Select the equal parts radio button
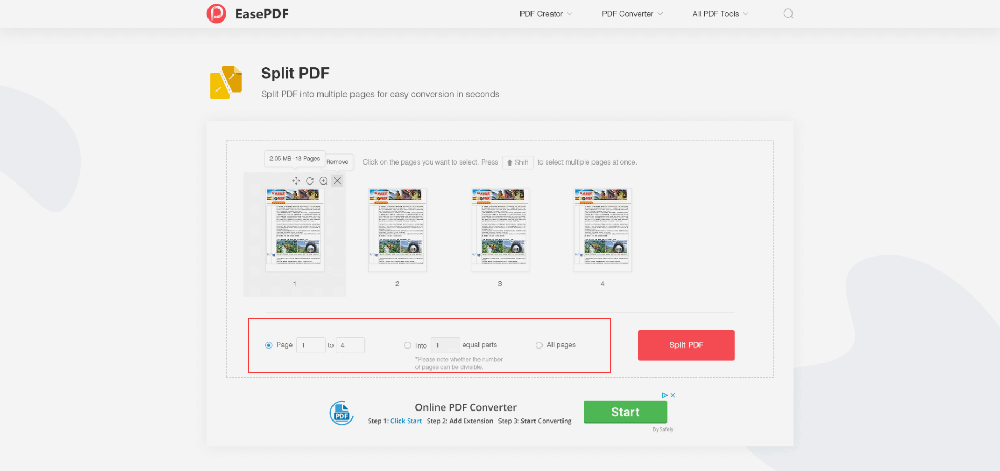This screenshot has height=471, width=1000. 407,345
